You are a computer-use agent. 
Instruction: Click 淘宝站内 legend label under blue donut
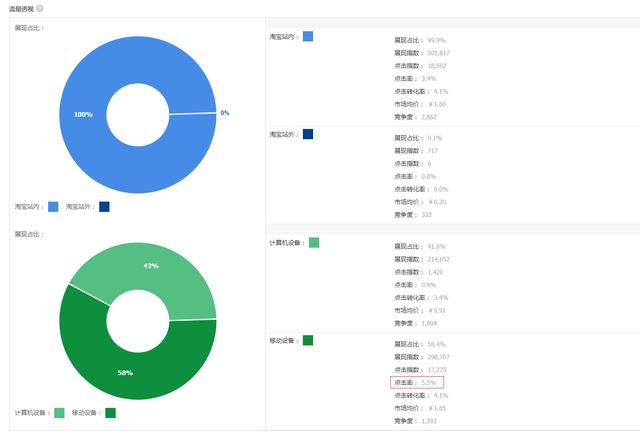(29, 207)
